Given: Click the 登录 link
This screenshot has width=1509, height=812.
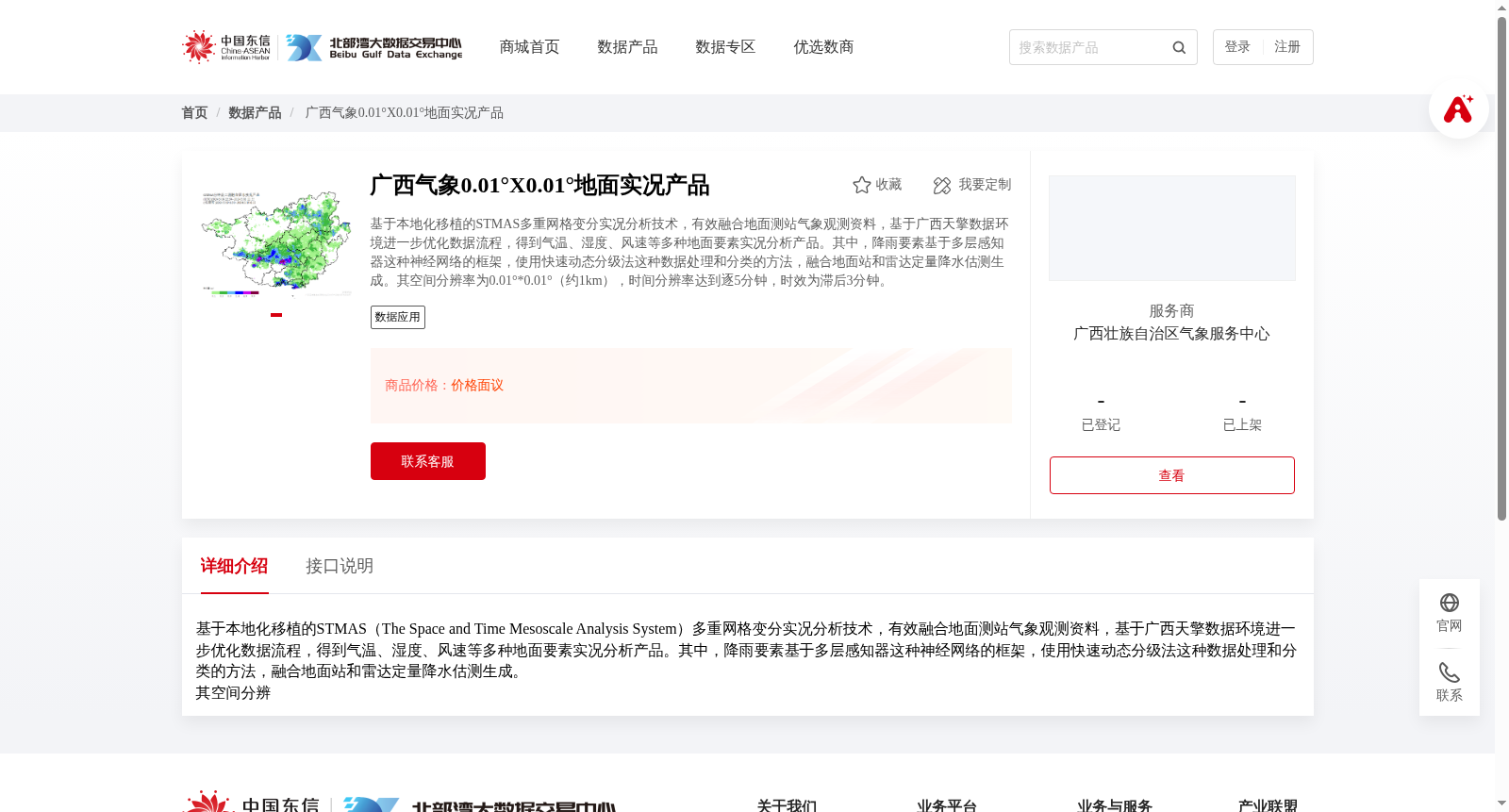Looking at the screenshot, I should point(1237,47).
